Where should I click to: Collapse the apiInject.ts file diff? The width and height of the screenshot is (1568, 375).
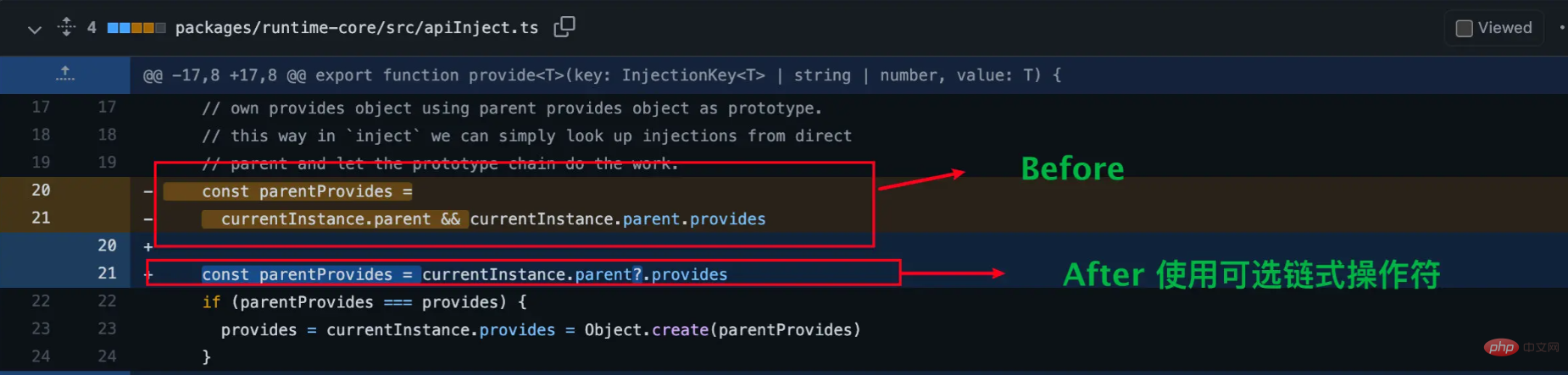tap(35, 29)
